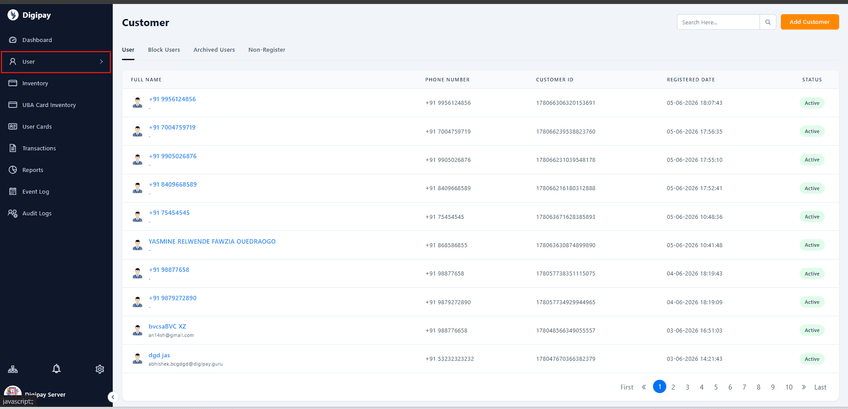Viewport: 848px width, 409px height.
Task: Click Active status badge for dgd jas
Action: (x=812, y=359)
